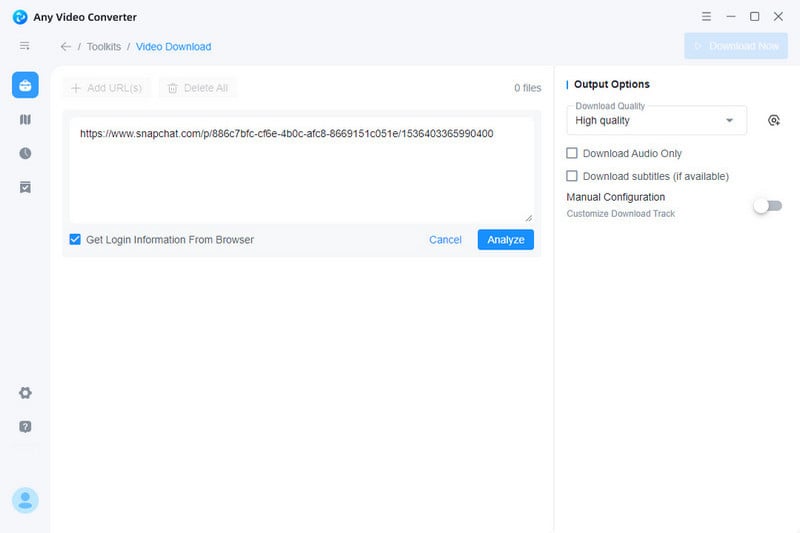Go back with the left arrow
Image resolution: width=800 pixels, height=533 pixels.
66,46
